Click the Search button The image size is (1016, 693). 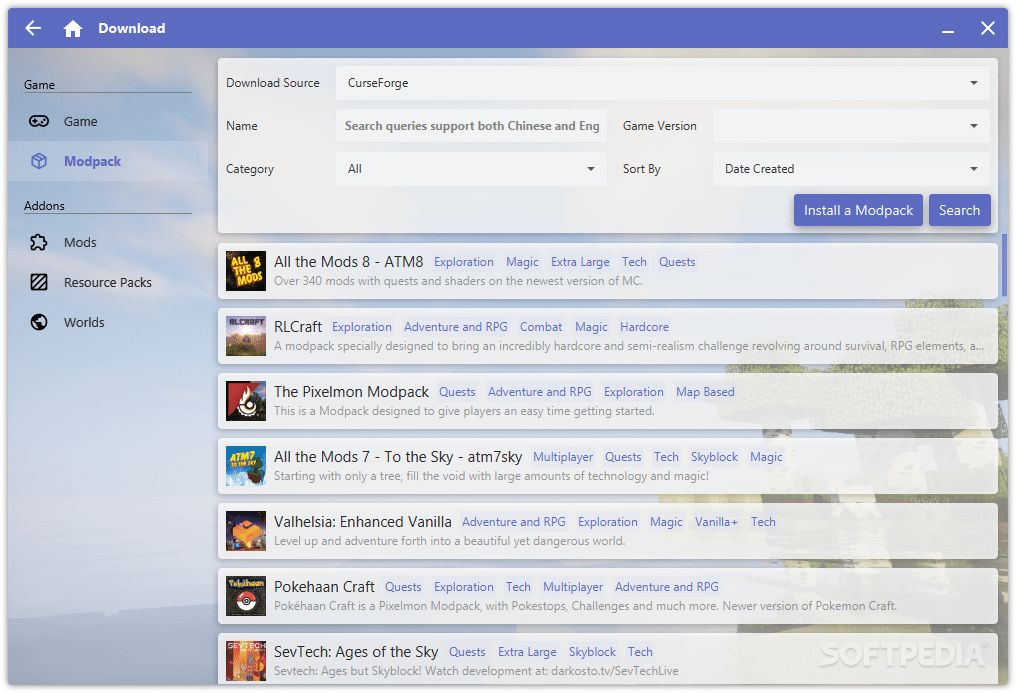(959, 210)
